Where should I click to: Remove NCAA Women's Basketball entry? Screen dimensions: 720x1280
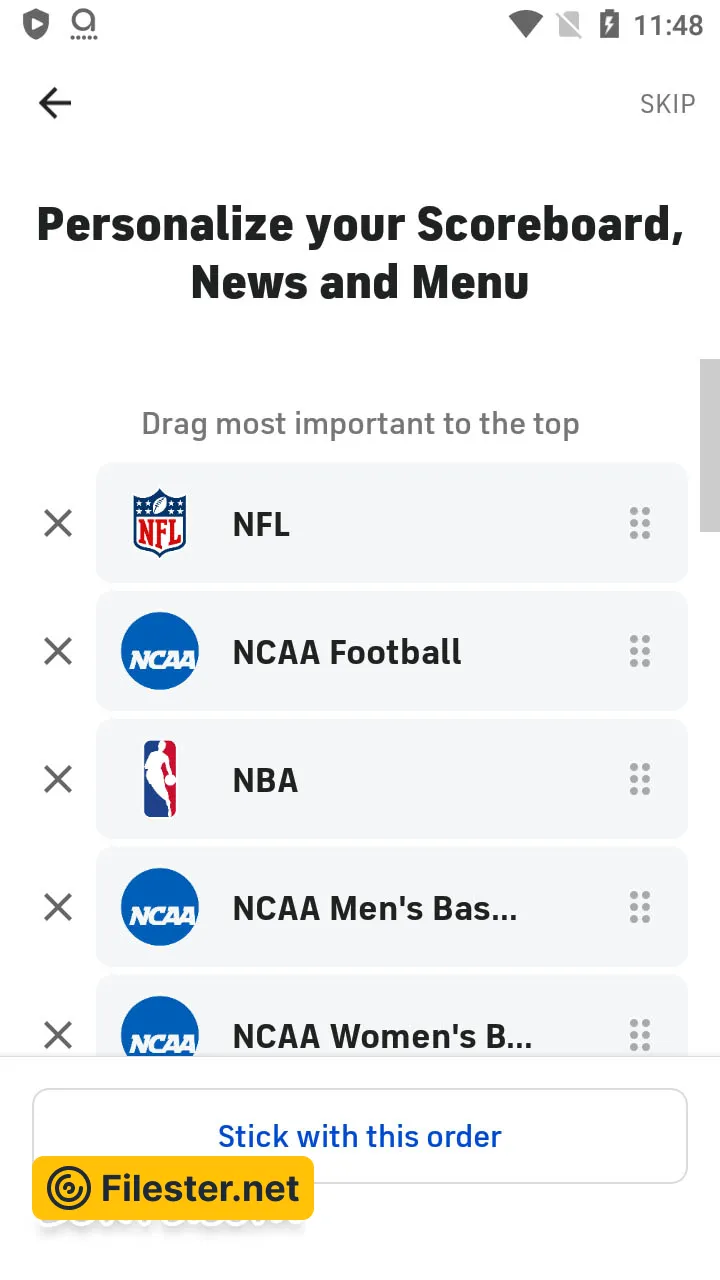pos(58,1035)
